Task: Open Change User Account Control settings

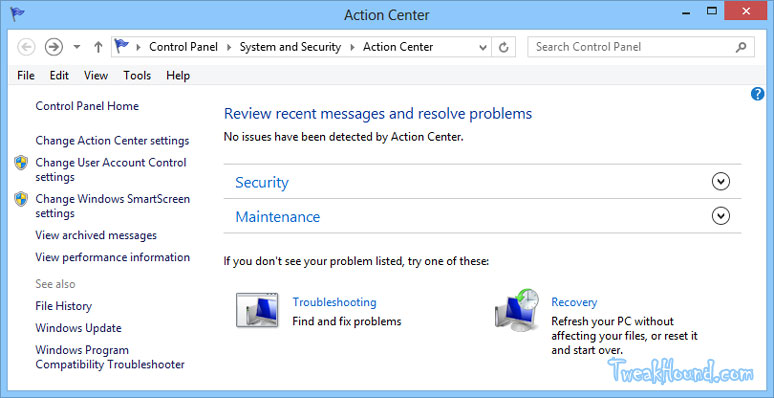Action: (x=111, y=170)
